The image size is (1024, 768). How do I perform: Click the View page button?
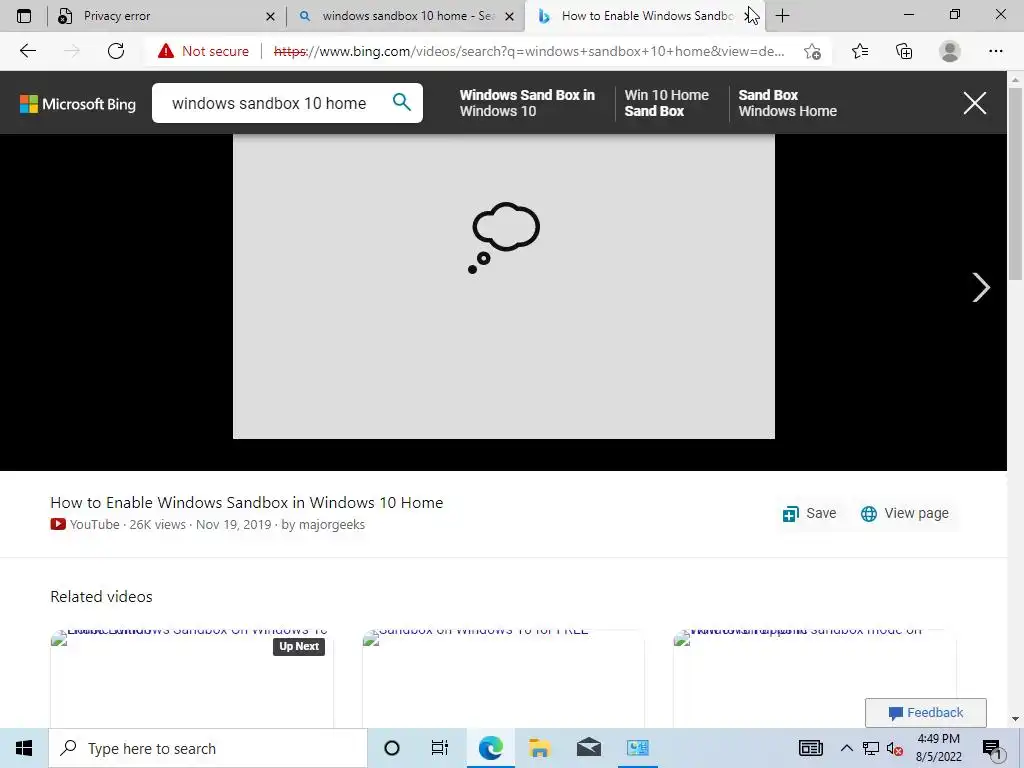[904, 513]
